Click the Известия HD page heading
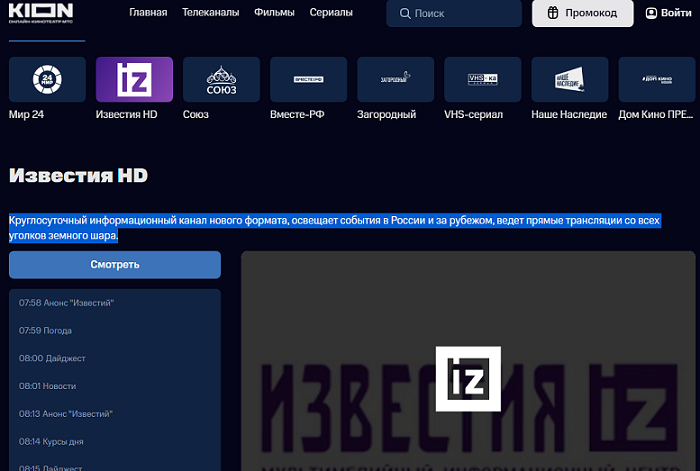The image size is (700, 471). point(79,175)
